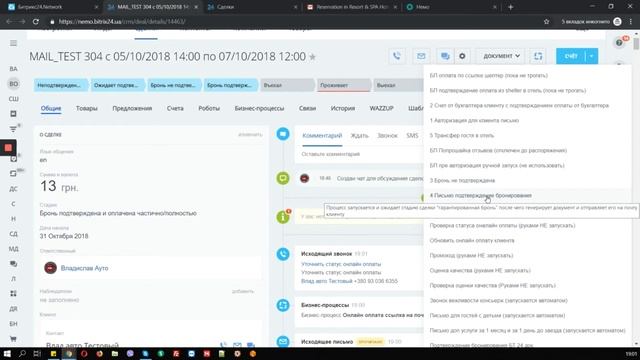Bookmark this page with the browser star
Viewport: 640px width, 360px height.
(547, 22)
